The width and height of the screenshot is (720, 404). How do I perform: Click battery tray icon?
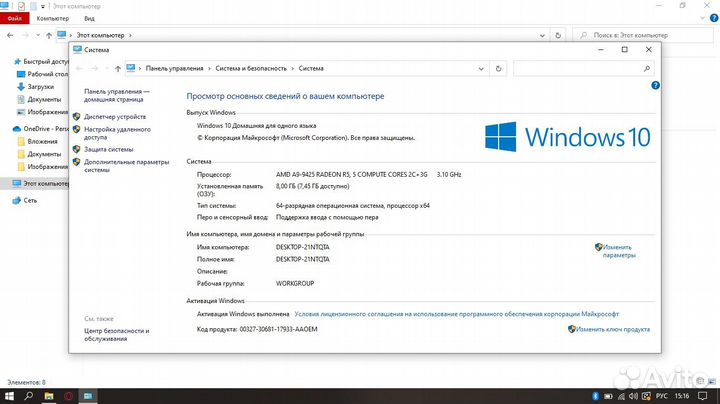pyautogui.click(x=608, y=396)
